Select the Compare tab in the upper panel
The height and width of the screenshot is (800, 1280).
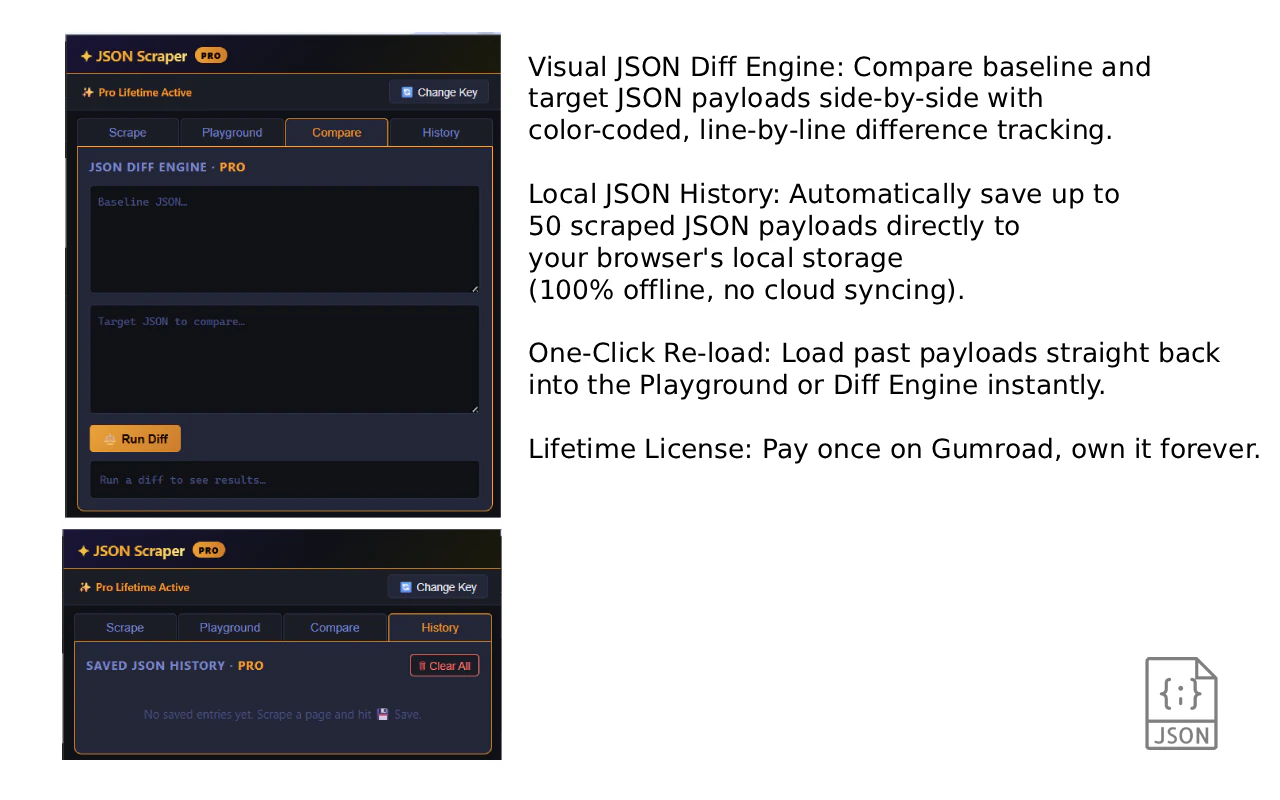pos(337,132)
